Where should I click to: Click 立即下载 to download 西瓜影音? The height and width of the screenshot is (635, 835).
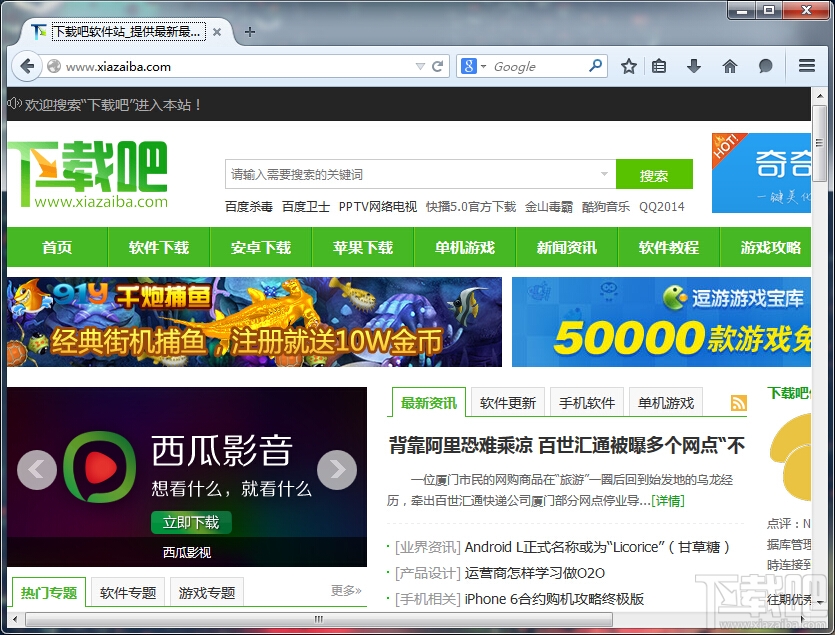[x=192, y=522]
